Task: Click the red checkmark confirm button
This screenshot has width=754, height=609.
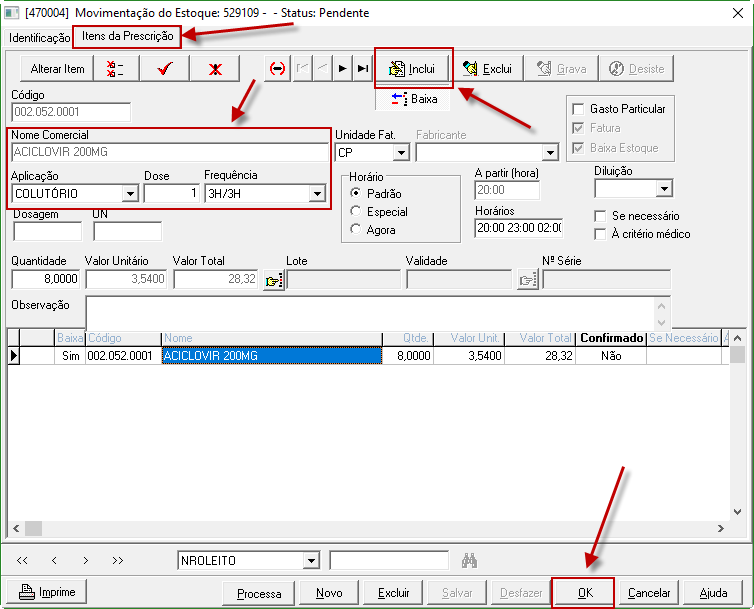Action: click(165, 69)
